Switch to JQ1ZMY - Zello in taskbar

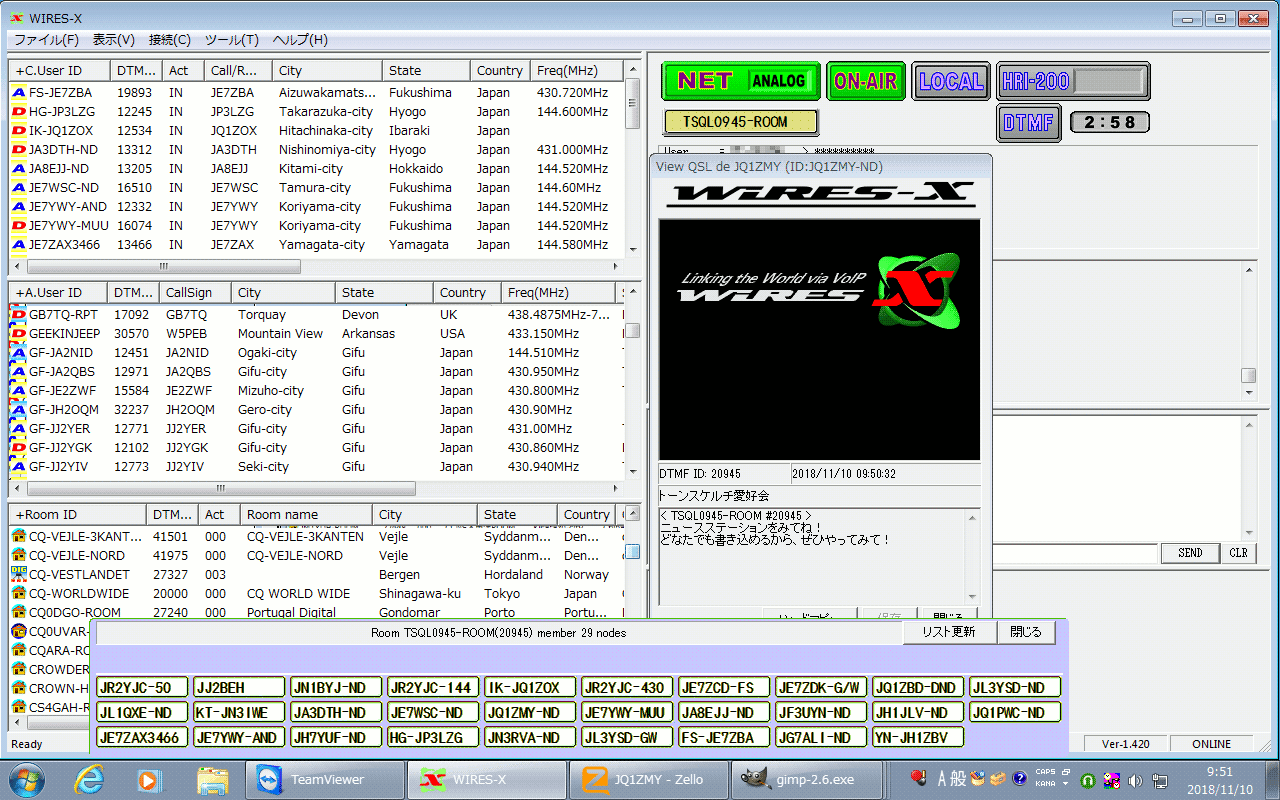click(647, 779)
